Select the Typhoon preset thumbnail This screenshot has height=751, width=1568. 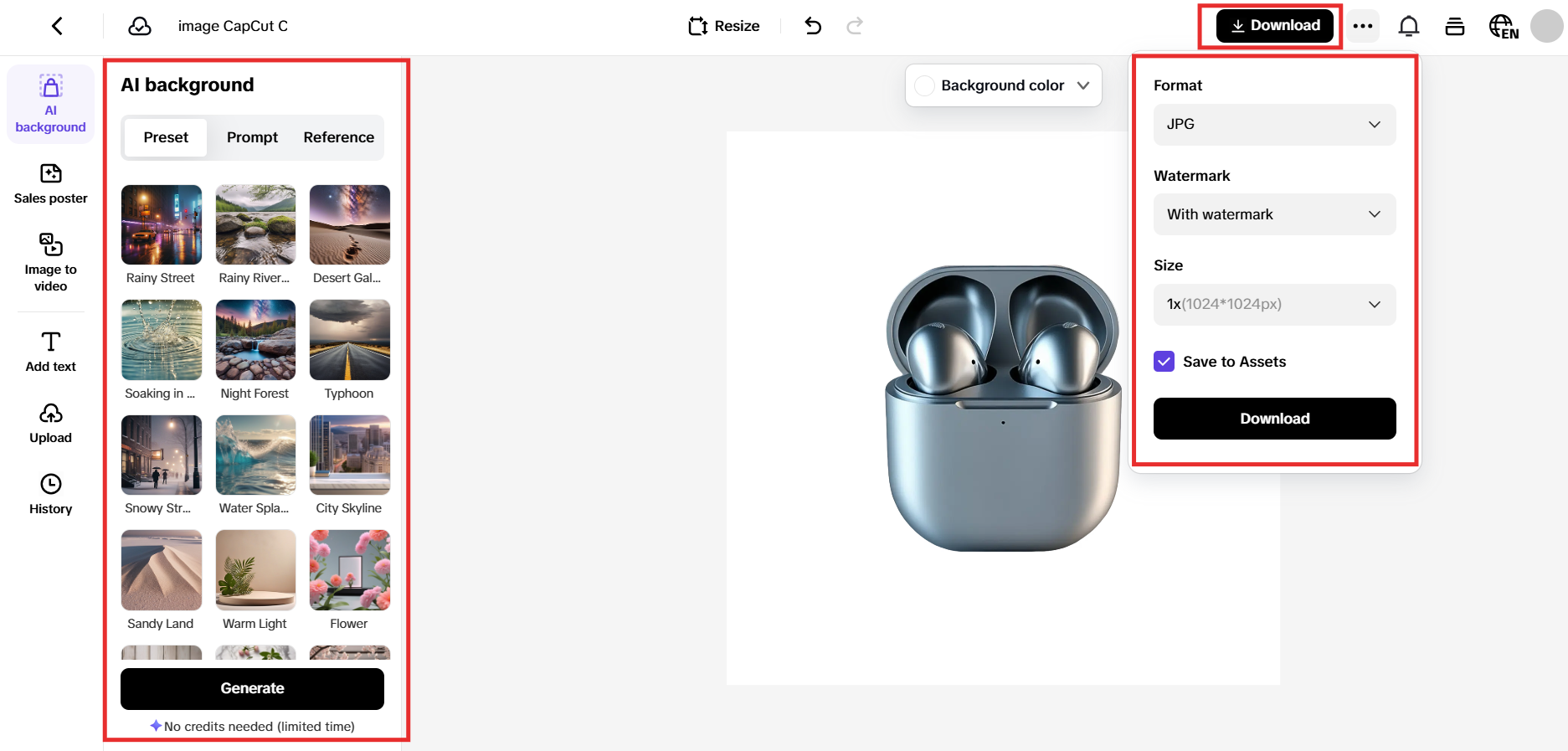[350, 340]
